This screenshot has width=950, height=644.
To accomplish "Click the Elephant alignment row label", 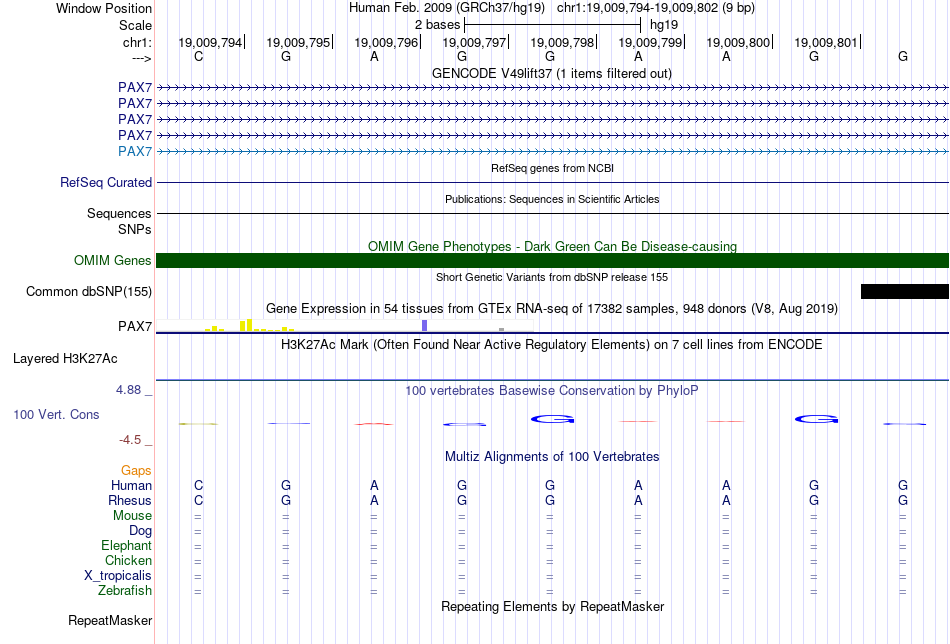I will 126,545.
